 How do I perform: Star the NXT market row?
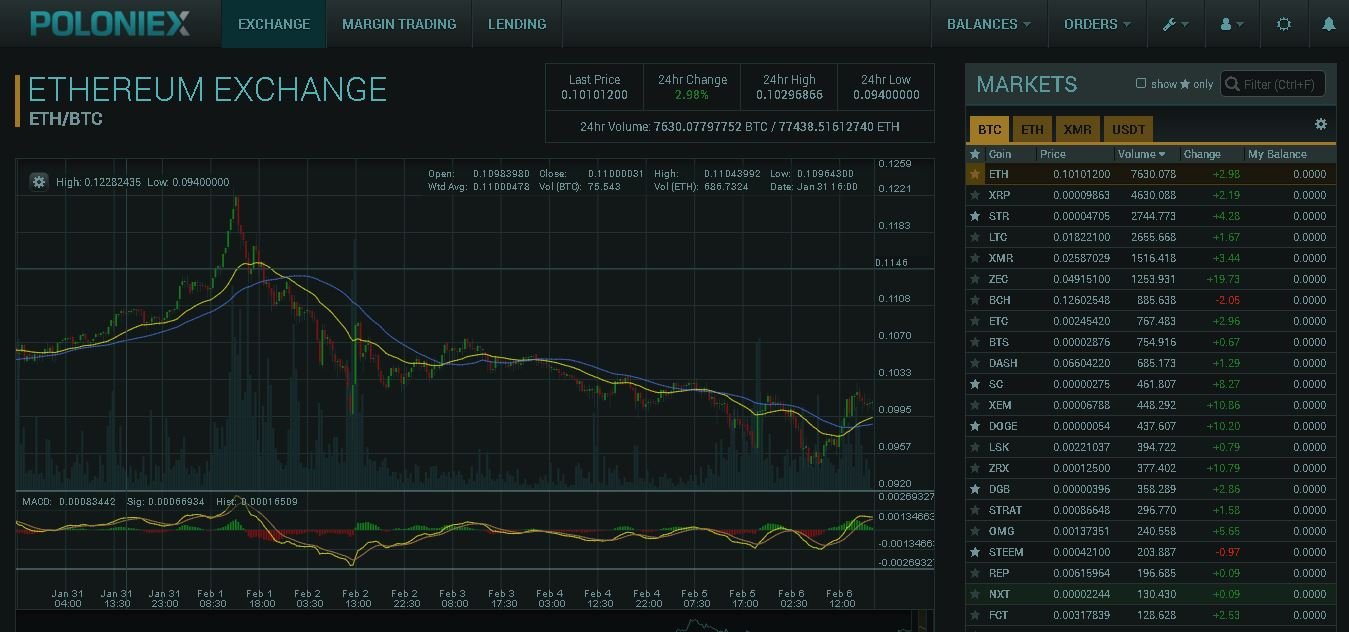(974, 594)
